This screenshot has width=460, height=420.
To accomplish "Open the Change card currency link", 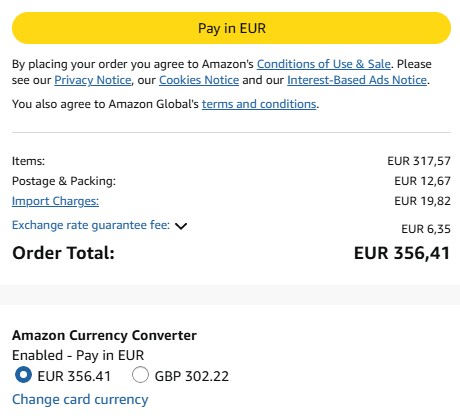I will 80,399.
